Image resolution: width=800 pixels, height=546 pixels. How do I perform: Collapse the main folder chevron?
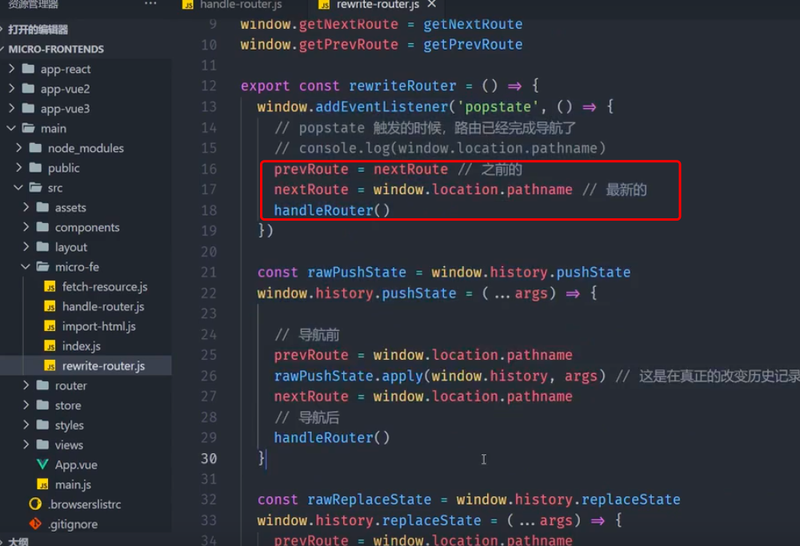click(12, 128)
